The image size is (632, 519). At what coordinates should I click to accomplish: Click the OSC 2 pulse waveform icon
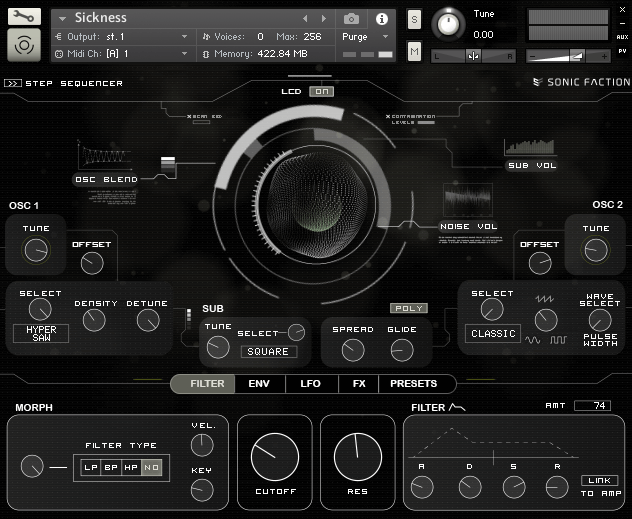pos(559,340)
